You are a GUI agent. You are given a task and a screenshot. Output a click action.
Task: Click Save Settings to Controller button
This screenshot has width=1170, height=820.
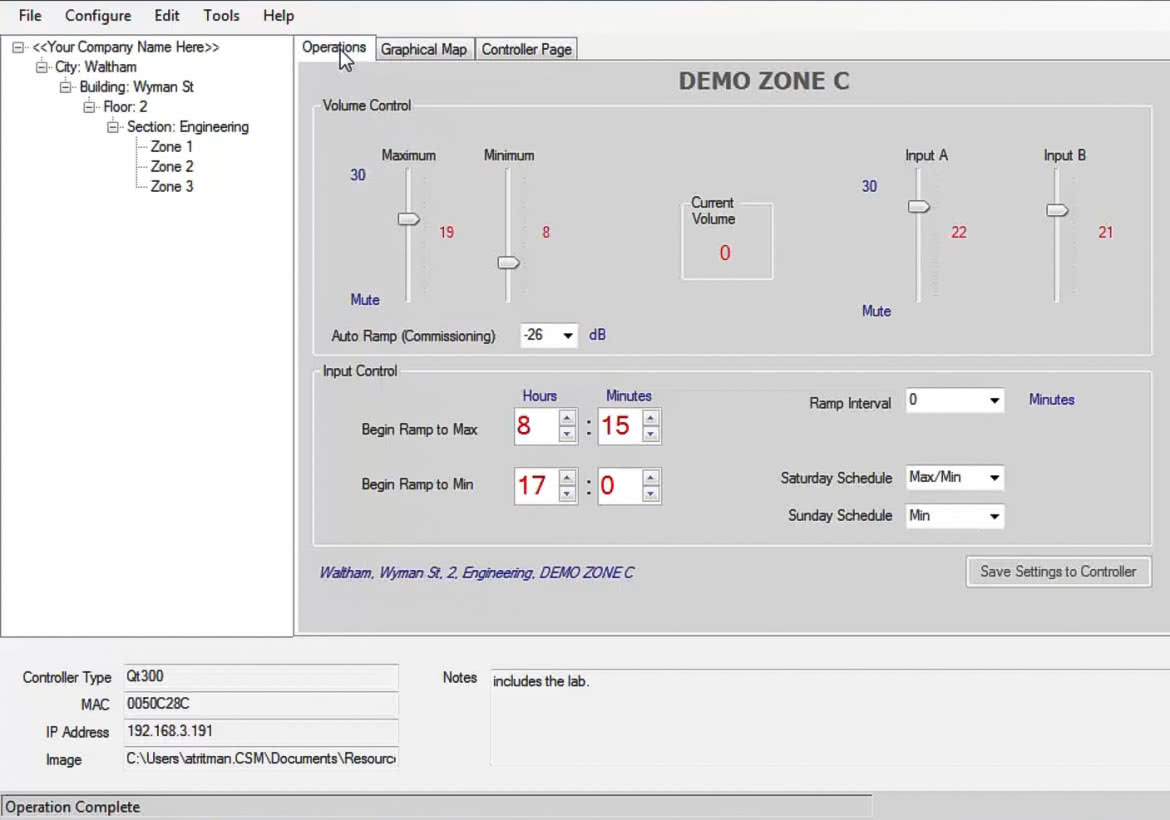click(1058, 572)
